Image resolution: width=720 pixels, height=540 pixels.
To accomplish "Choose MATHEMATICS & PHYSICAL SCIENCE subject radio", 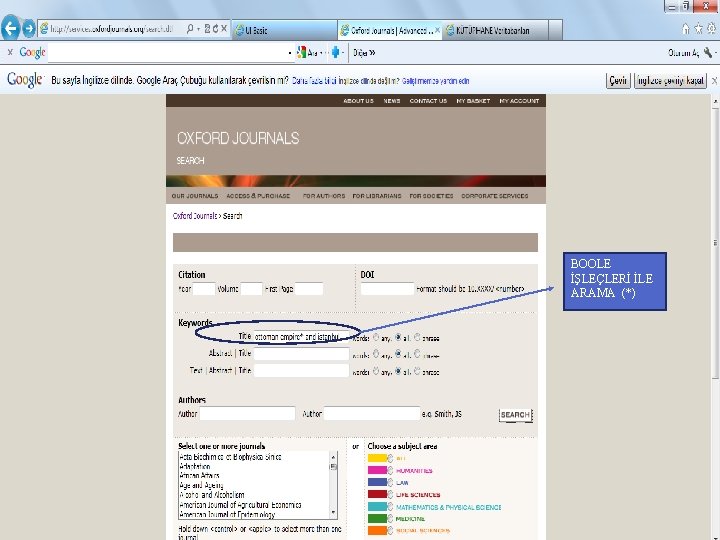I will (390, 507).
